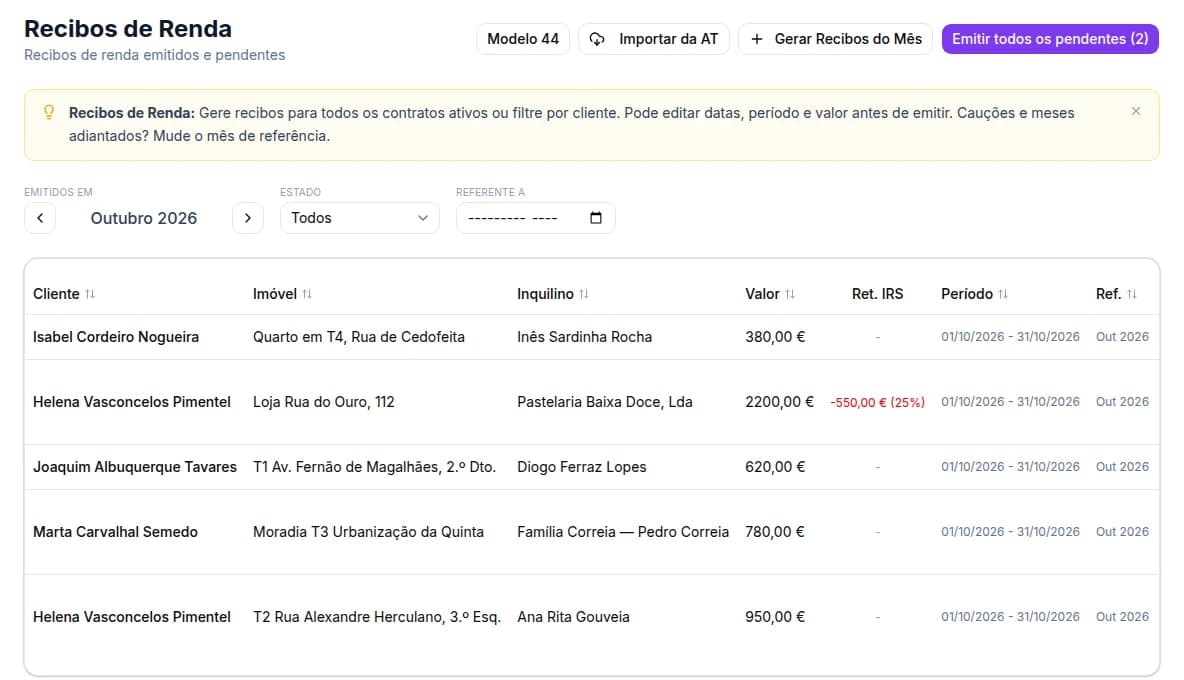The width and height of the screenshot is (1184, 680).
Task: Select client Joaquim Albuquerque Tavares
Action: (x=134, y=467)
